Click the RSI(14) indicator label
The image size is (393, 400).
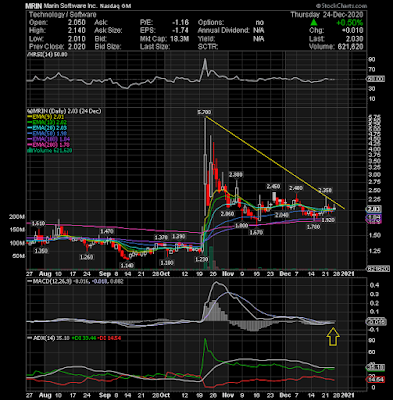pos(47,54)
